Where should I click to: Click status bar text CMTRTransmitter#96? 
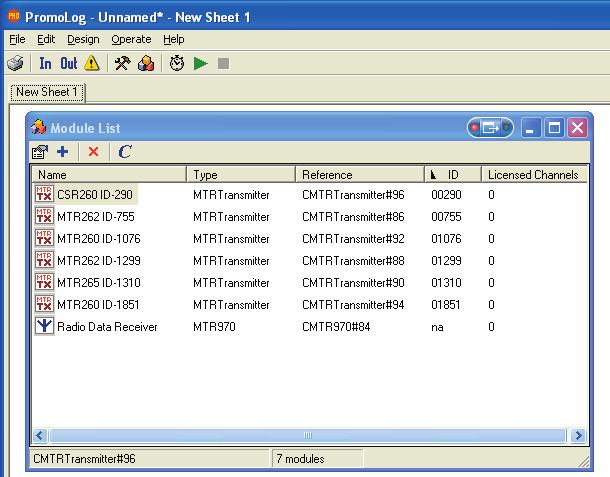click(x=84, y=459)
